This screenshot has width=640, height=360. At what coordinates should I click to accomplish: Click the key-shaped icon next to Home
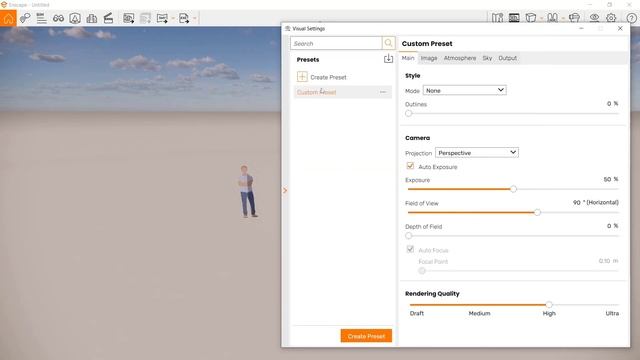[x=25, y=18]
